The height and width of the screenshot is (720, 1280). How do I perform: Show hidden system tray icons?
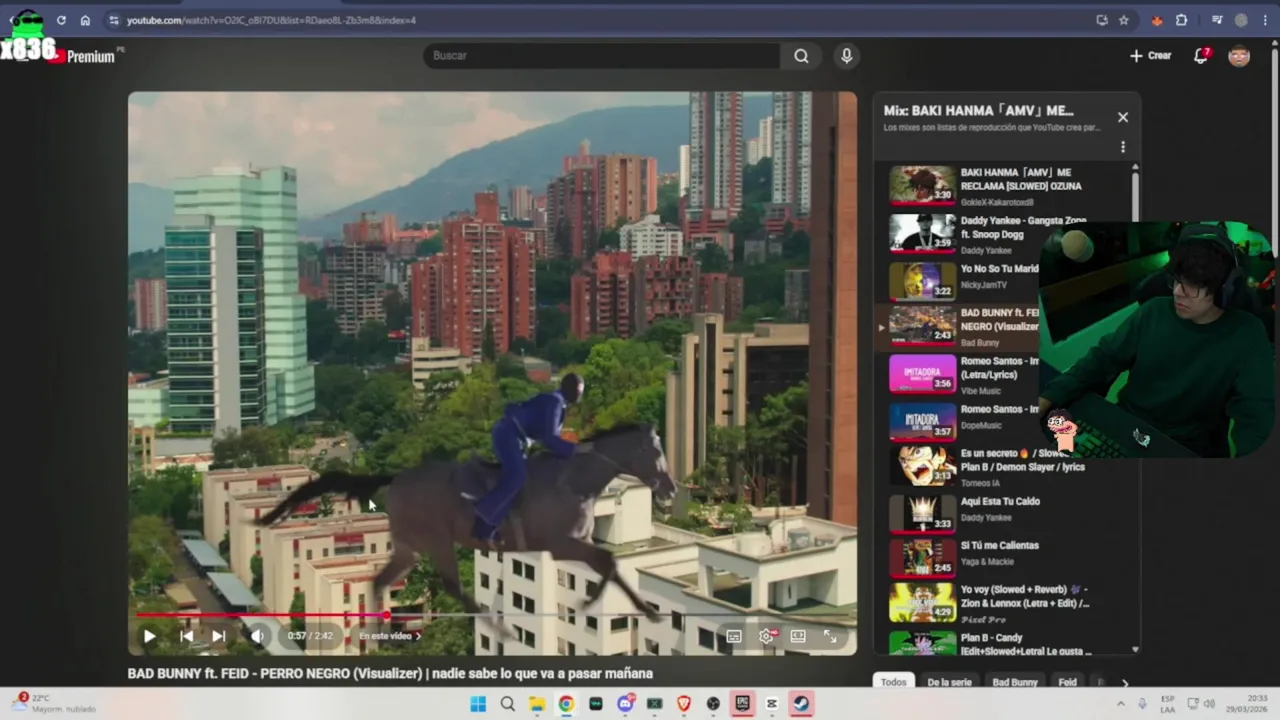click(1121, 704)
